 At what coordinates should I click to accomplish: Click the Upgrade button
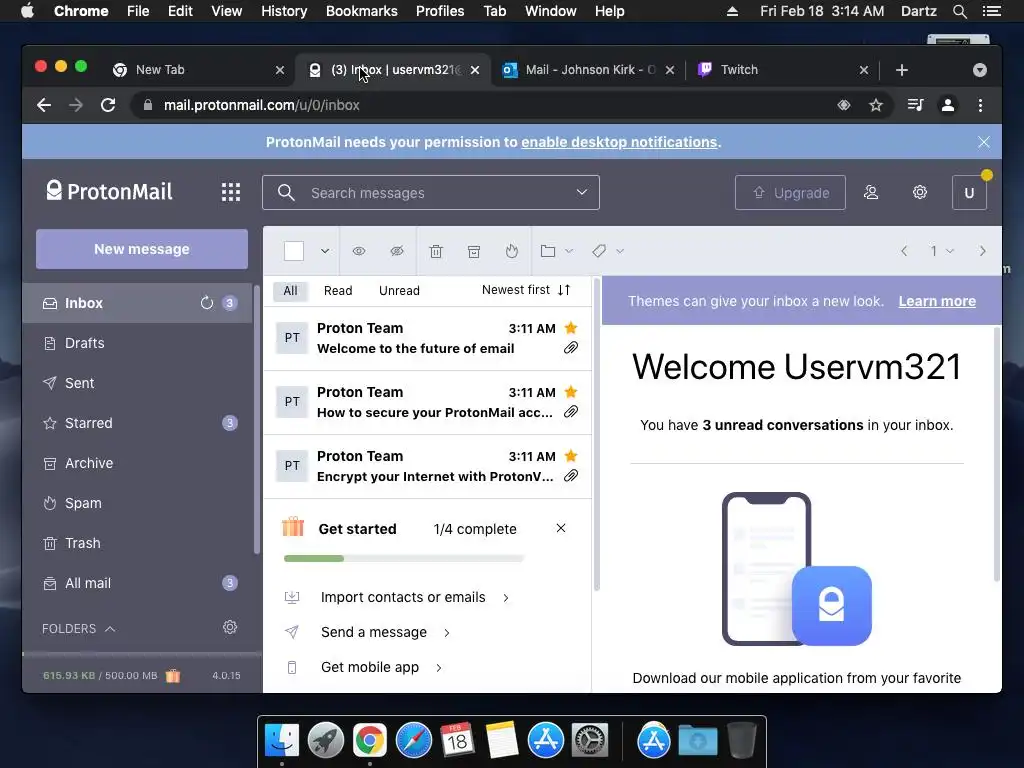pos(790,193)
